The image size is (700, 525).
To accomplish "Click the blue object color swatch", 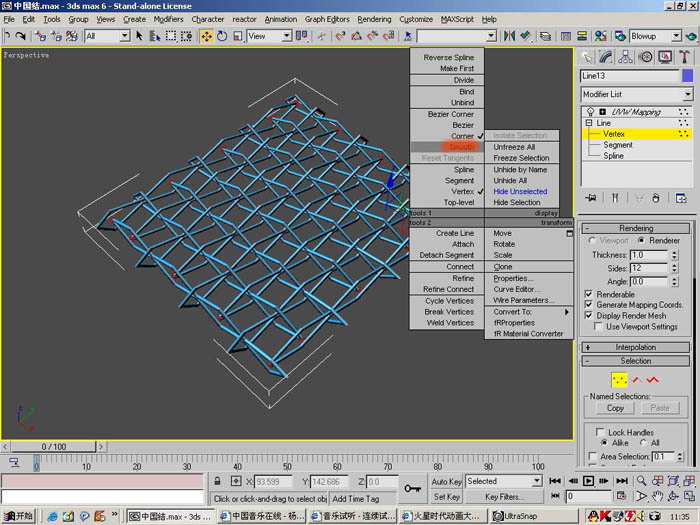I will click(x=688, y=76).
